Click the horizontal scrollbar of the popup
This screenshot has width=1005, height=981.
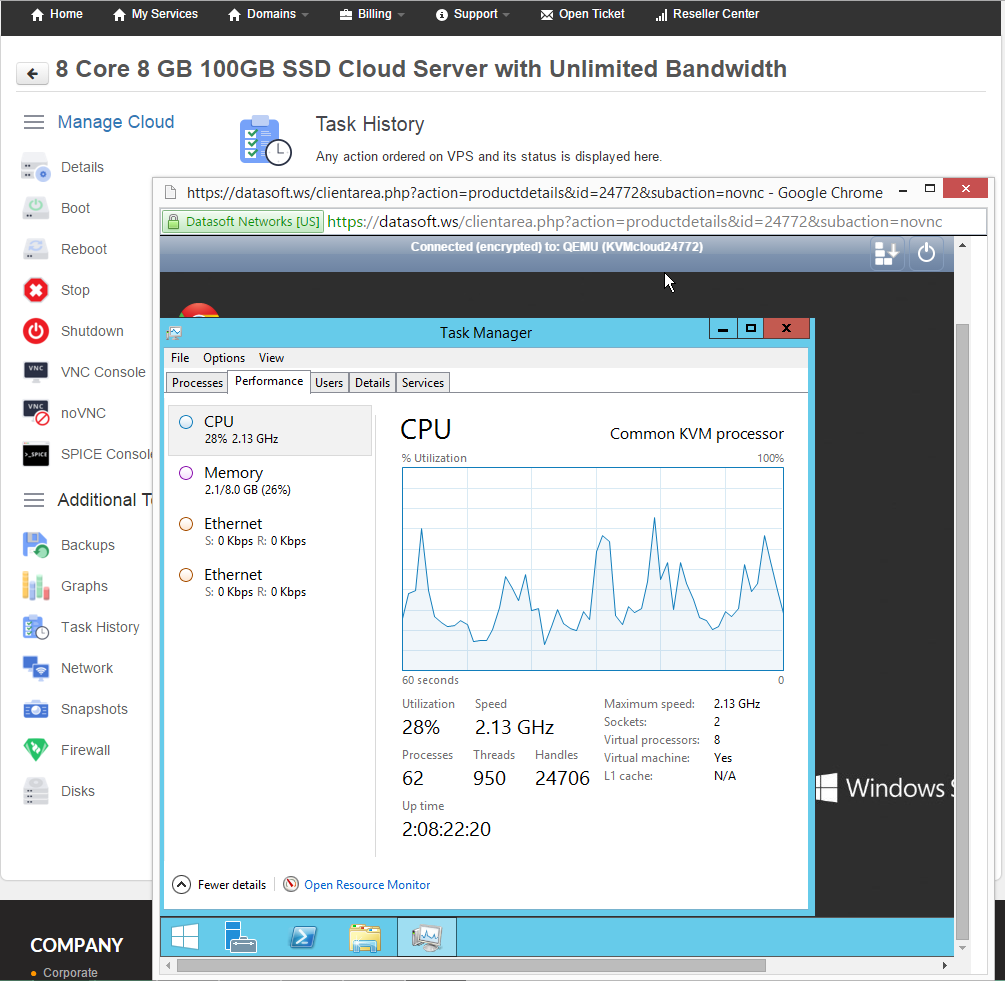[470, 966]
